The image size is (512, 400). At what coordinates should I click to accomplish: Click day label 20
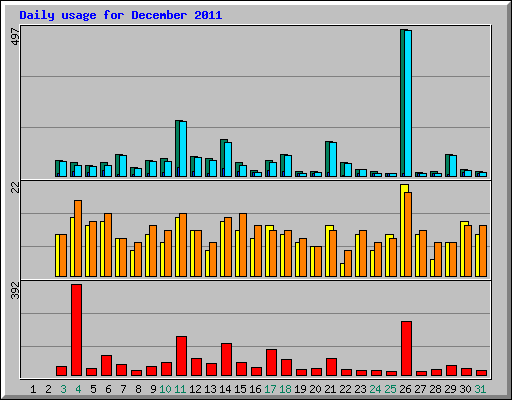[315, 389]
